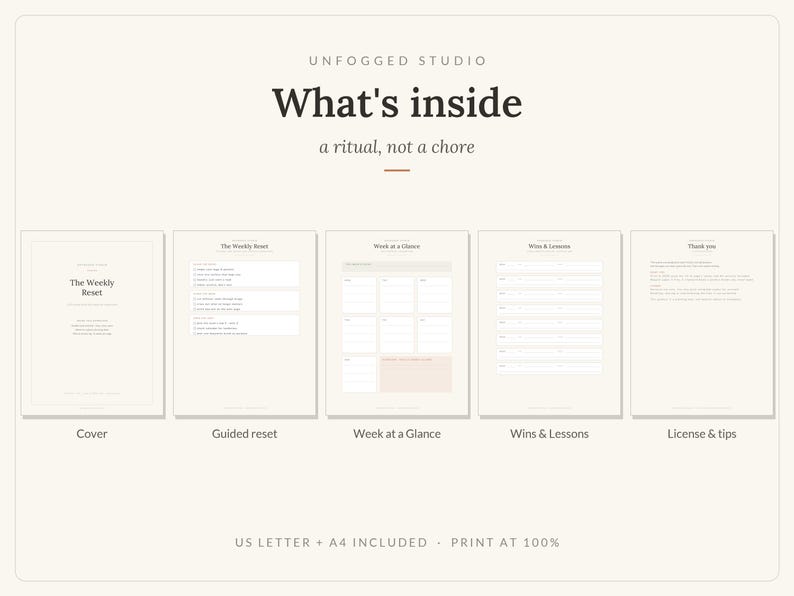Tick first checkbox in Weekly Reset first section

click(x=194, y=269)
